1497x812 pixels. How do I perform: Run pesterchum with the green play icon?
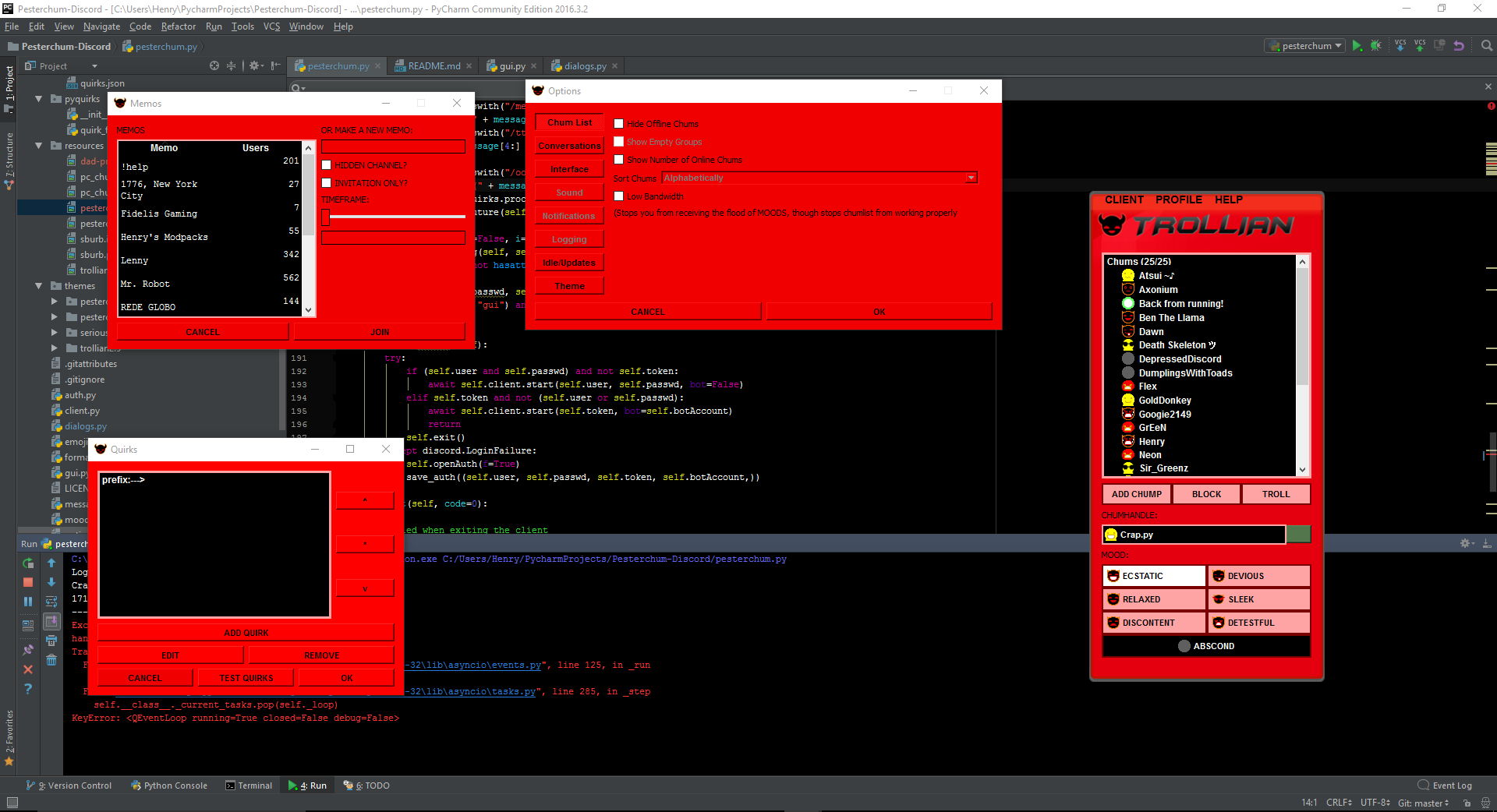tap(1357, 46)
